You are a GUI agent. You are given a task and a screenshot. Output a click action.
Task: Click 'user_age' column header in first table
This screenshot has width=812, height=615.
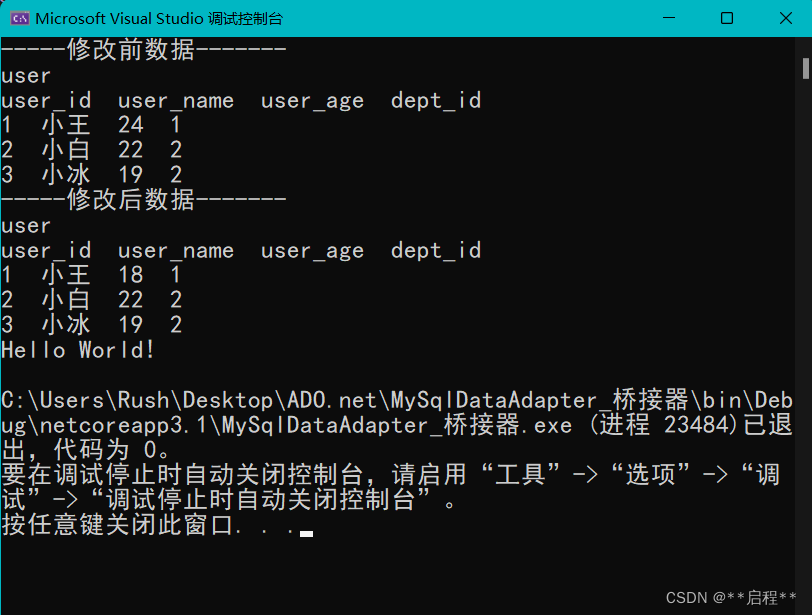pos(312,100)
